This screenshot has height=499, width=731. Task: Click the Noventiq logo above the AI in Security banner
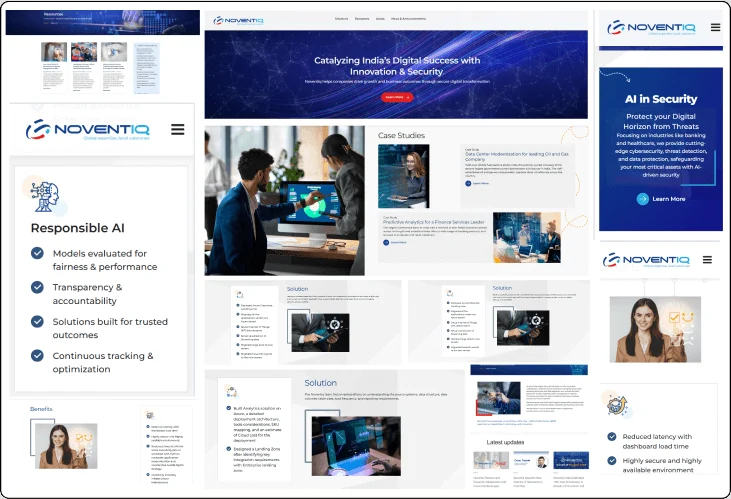tap(651, 28)
